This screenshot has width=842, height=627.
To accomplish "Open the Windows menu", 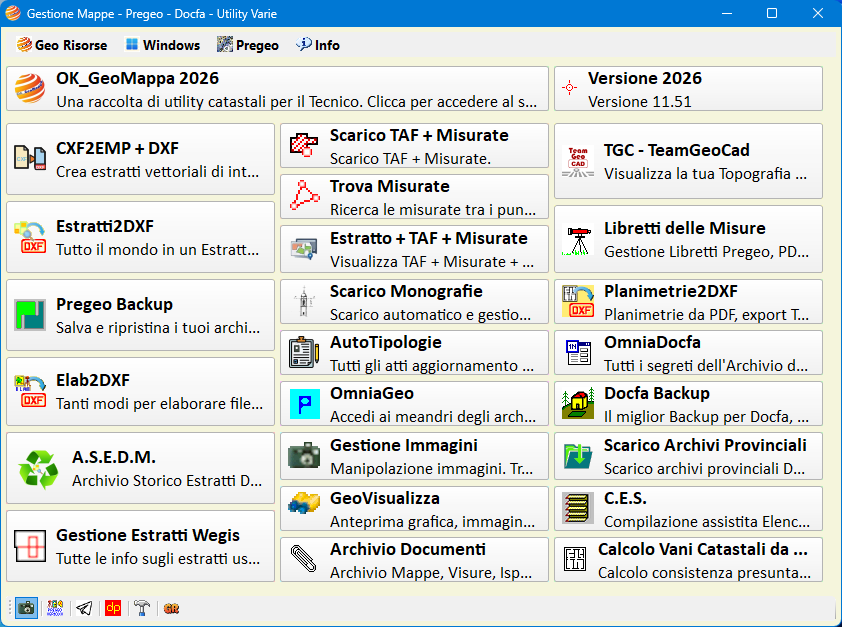I will pyautogui.click(x=162, y=45).
